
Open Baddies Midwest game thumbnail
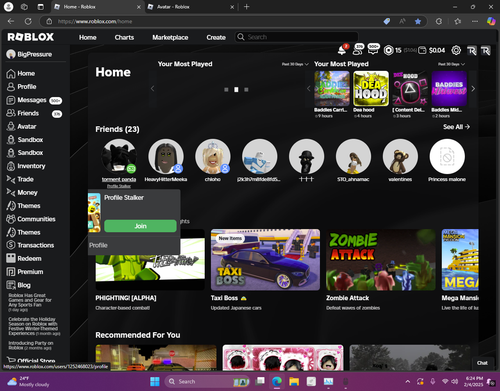tap(449, 88)
